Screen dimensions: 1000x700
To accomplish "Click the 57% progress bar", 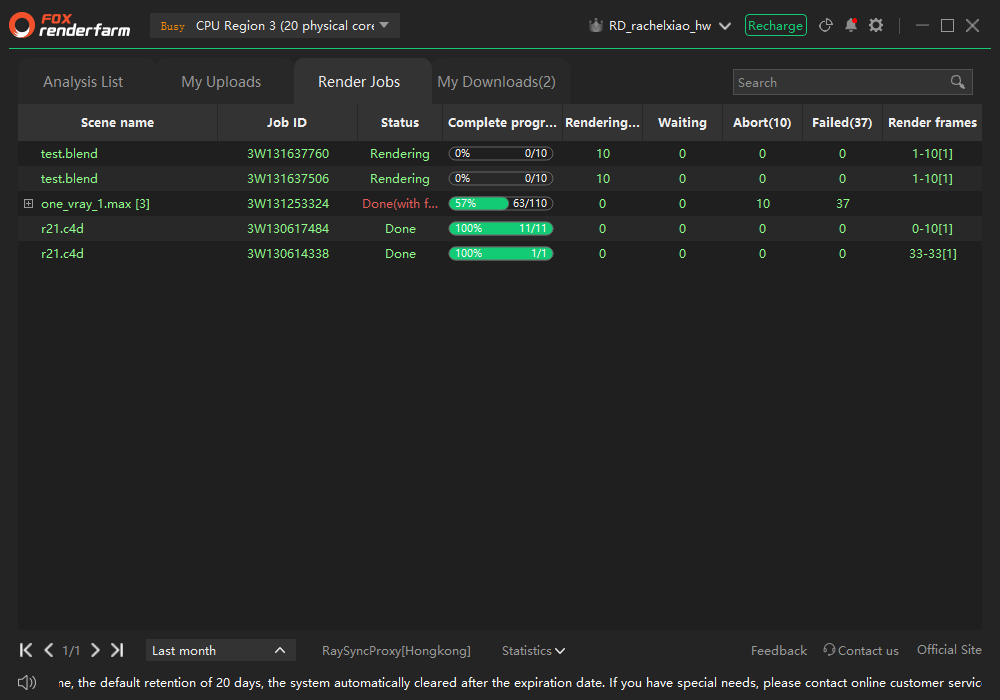I will tap(501, 203).
